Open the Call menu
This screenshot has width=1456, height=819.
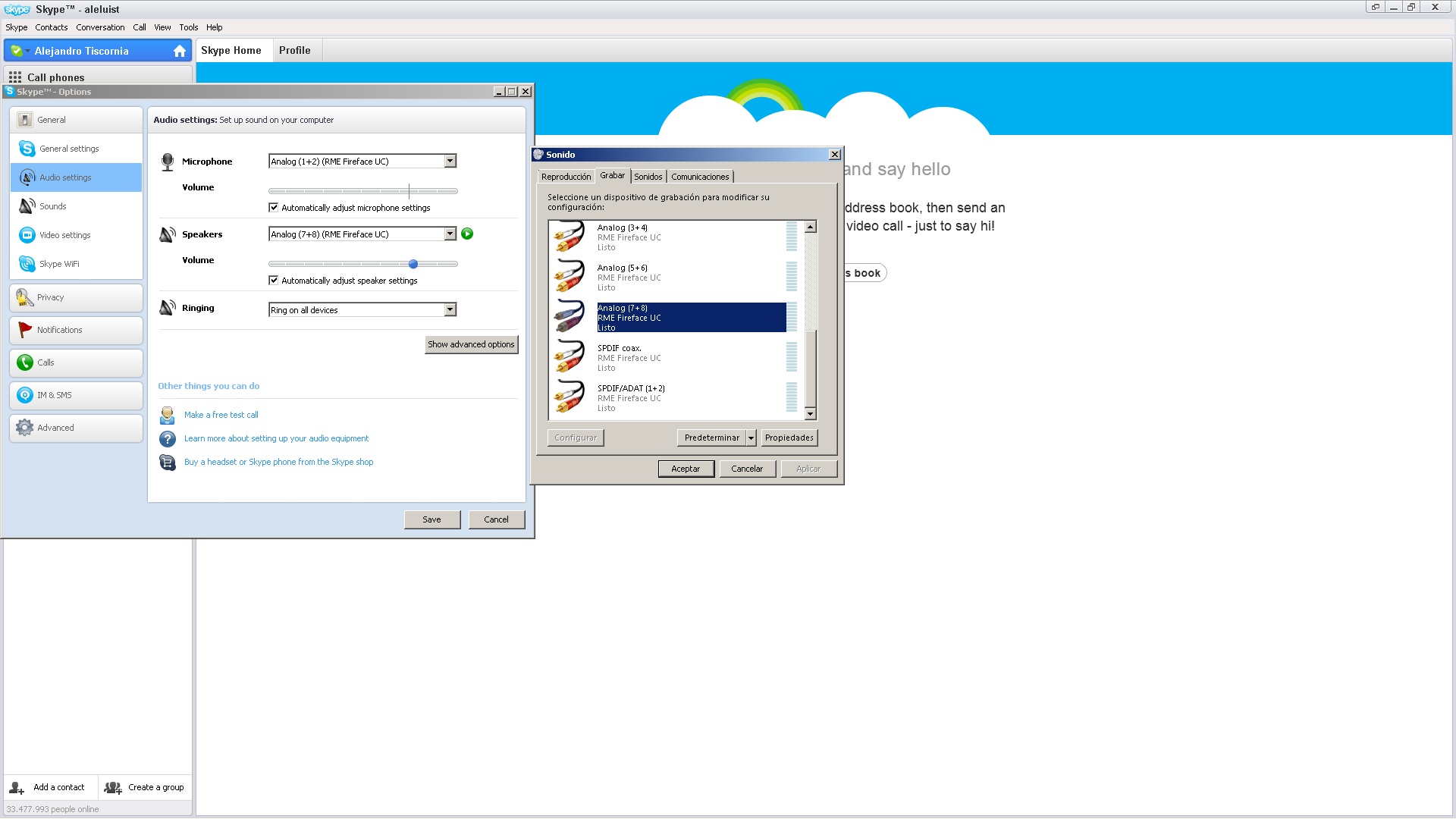(140, 27)
